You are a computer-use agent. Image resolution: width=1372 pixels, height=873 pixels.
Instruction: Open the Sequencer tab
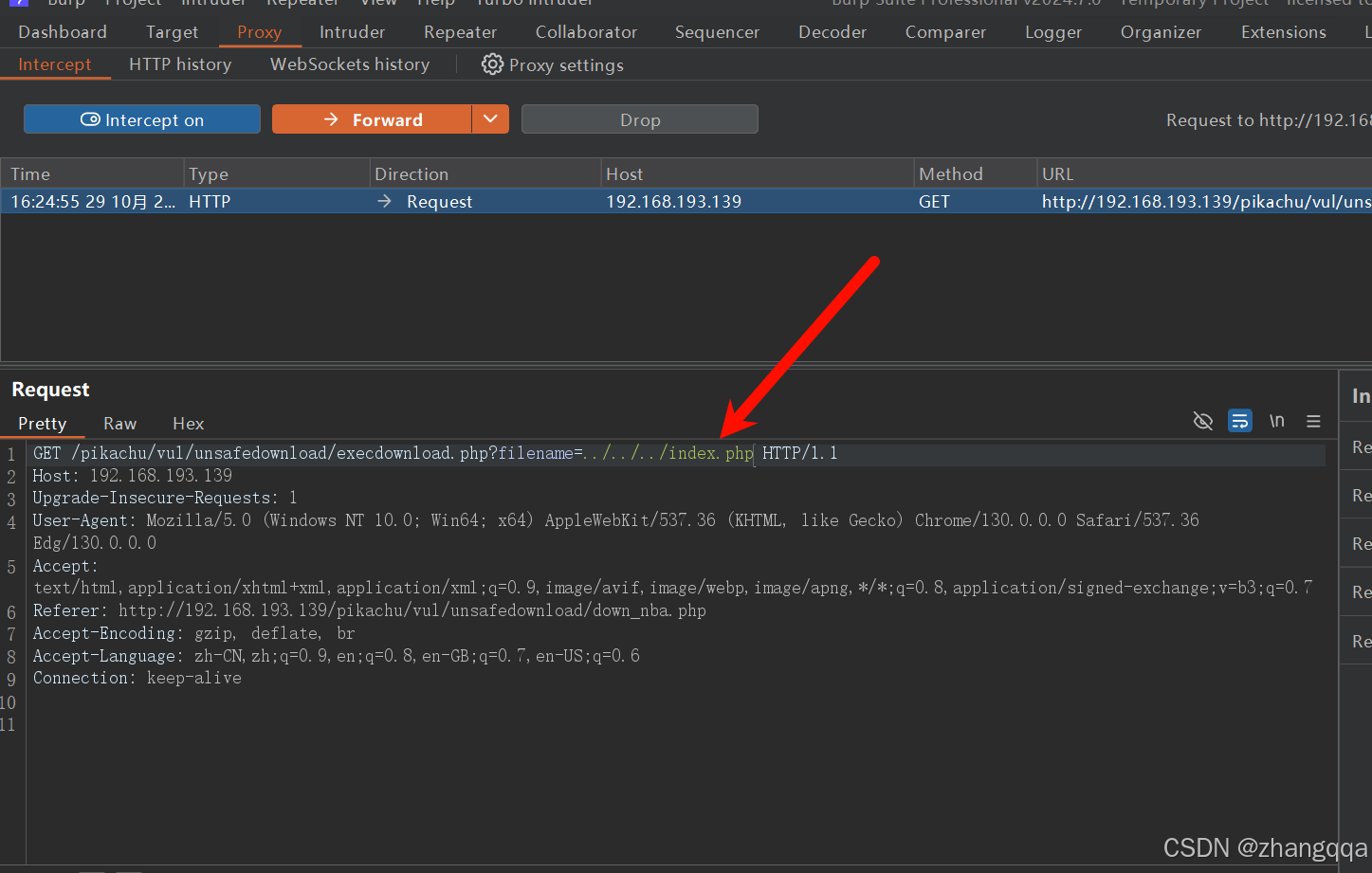(x=717, y=32)
